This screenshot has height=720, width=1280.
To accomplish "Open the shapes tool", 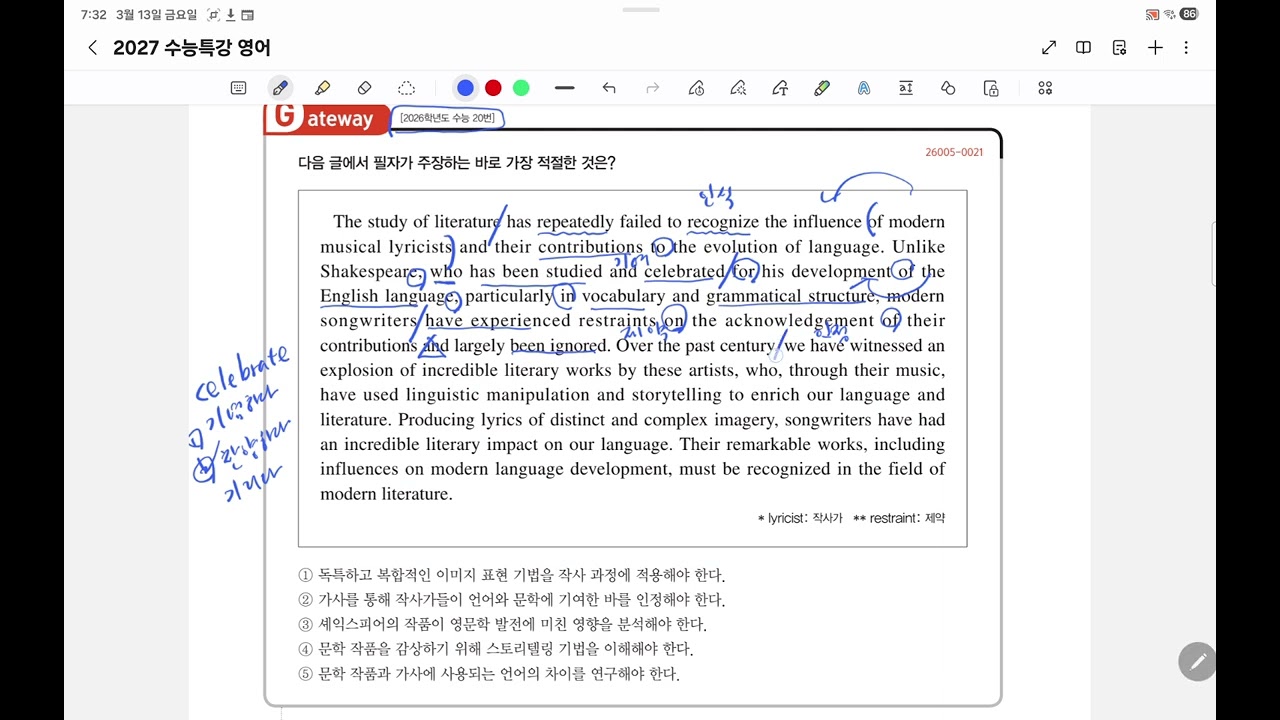I will click(x=948, y=88).
